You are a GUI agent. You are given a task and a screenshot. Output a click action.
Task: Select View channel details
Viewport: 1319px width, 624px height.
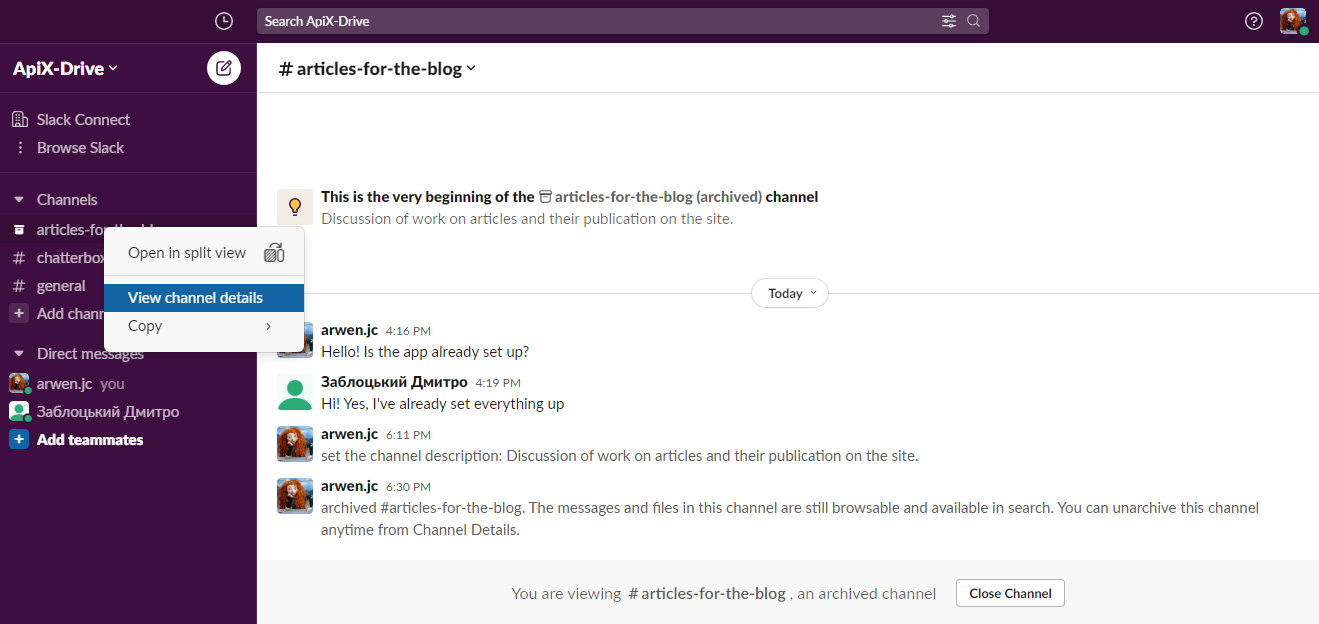[204, 298]
